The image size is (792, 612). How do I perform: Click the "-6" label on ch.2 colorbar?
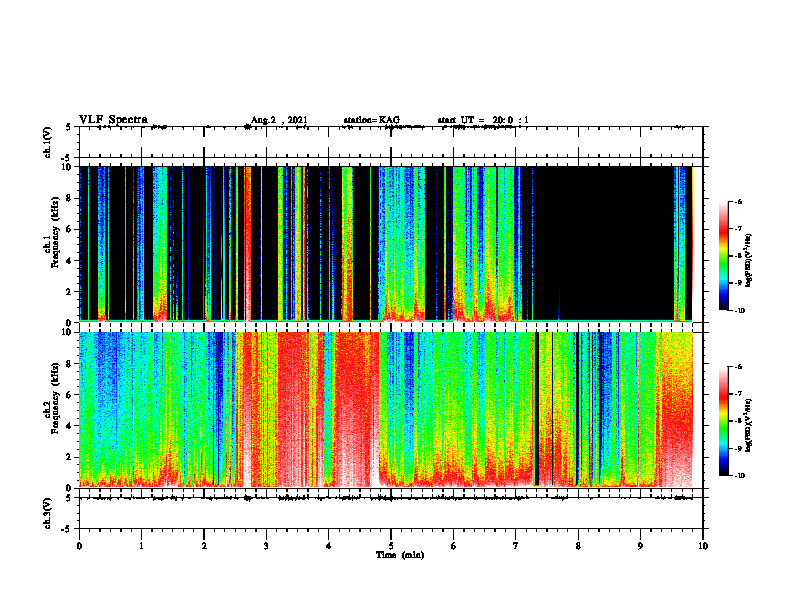coord(738,367)
